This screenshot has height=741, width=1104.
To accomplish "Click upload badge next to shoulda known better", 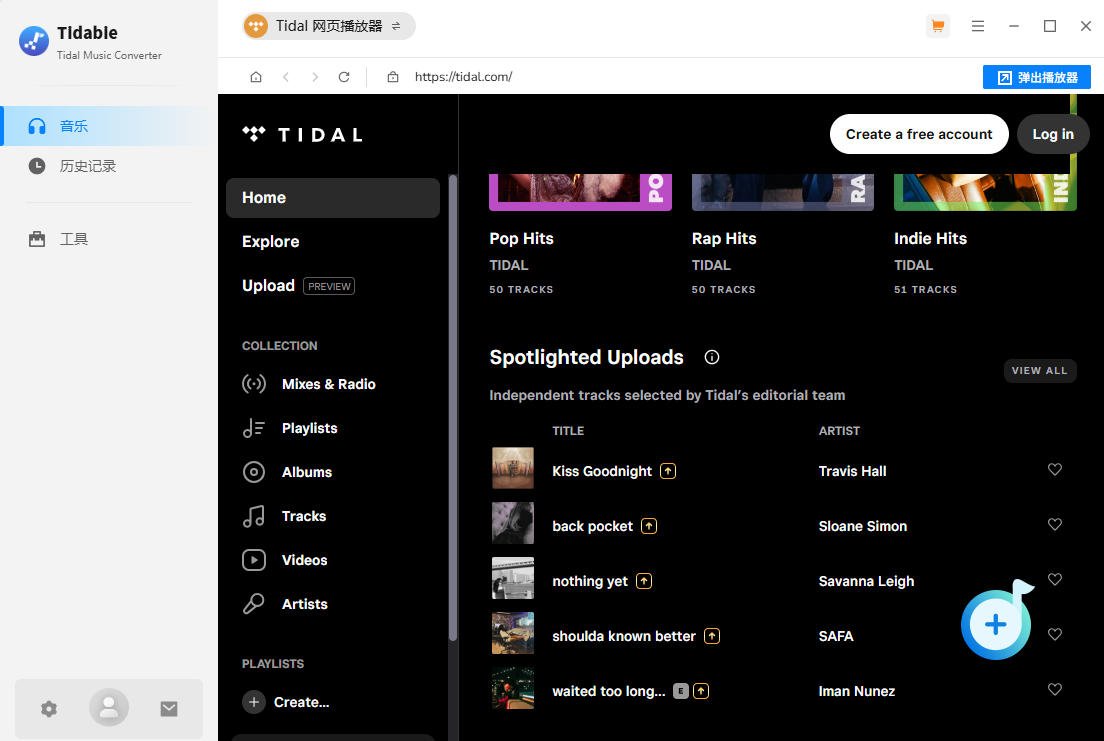I will 712,636.
